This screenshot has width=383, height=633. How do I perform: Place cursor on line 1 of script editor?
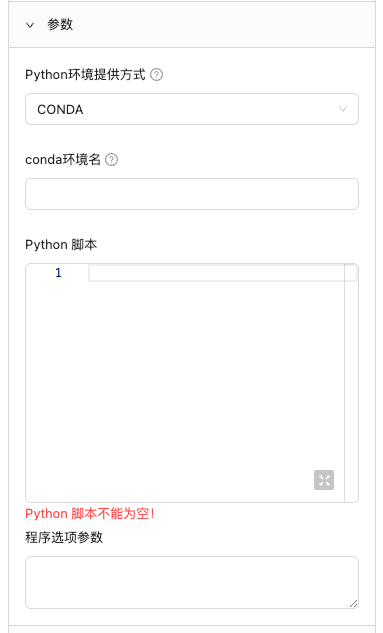tap(216, 273)
